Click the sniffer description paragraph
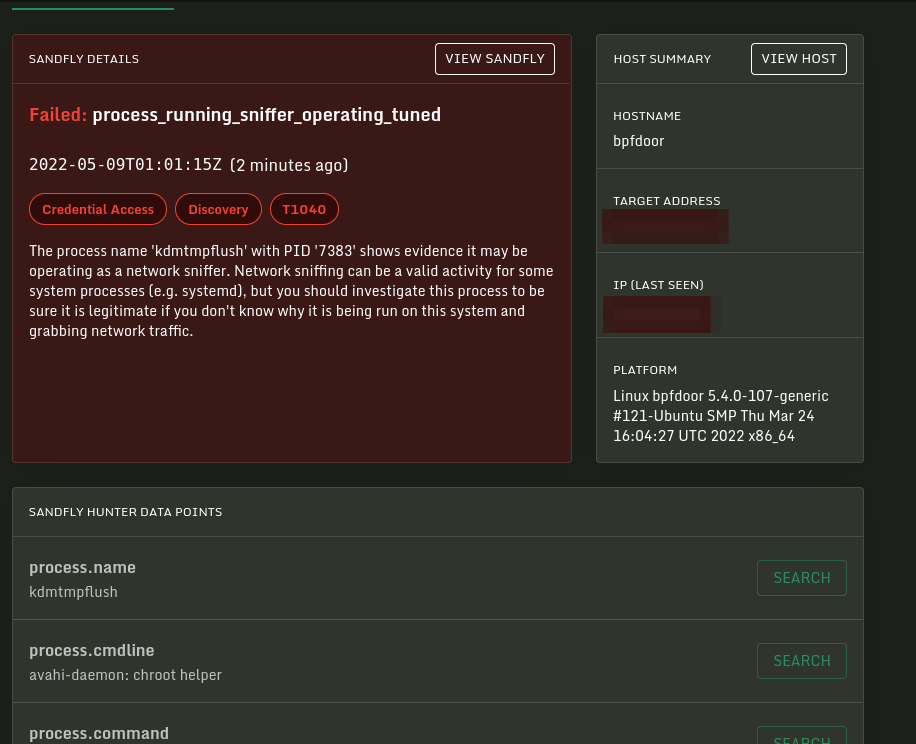The image size is (916, 744). click(x=292, y=291)
